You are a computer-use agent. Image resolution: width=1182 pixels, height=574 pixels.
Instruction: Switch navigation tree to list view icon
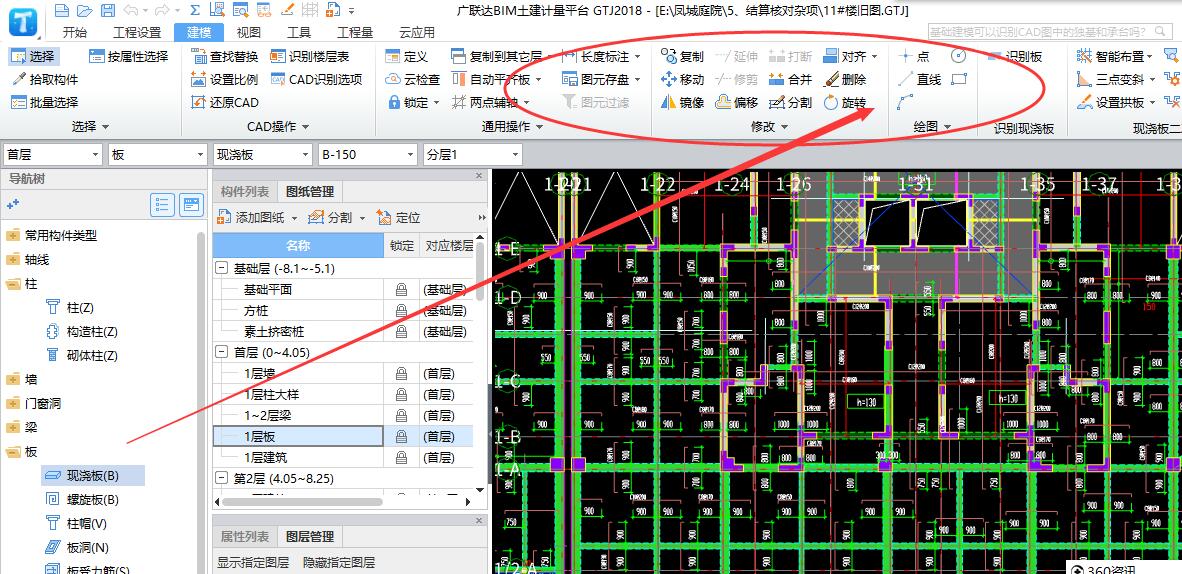tap(163, 204)
